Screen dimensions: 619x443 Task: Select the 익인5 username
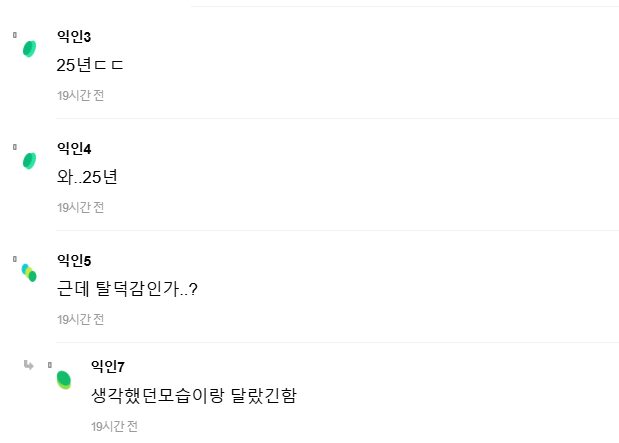pos(74,261)
